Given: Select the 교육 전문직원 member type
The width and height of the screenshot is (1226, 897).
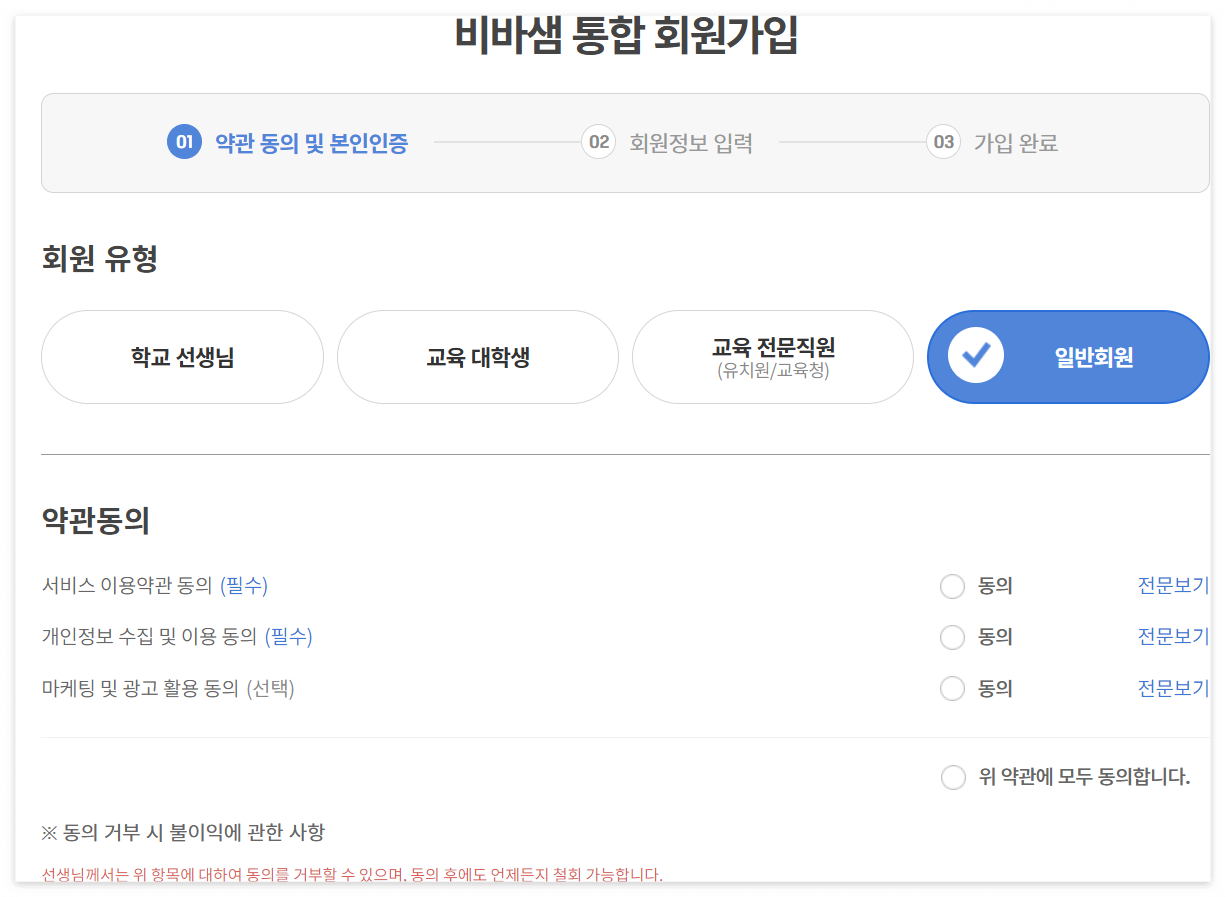Looking at the screenshot, I should [x=773, y=357].
